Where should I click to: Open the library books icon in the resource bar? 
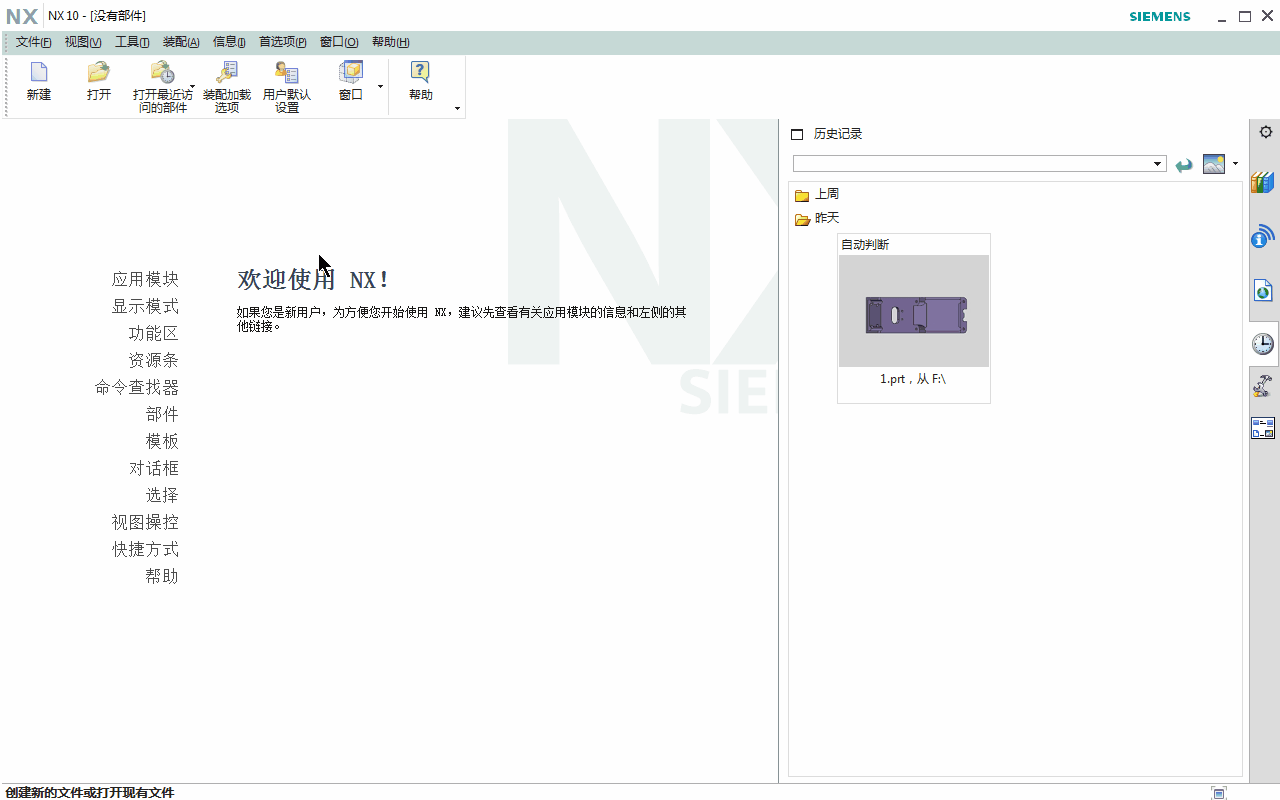(1263, 183)
